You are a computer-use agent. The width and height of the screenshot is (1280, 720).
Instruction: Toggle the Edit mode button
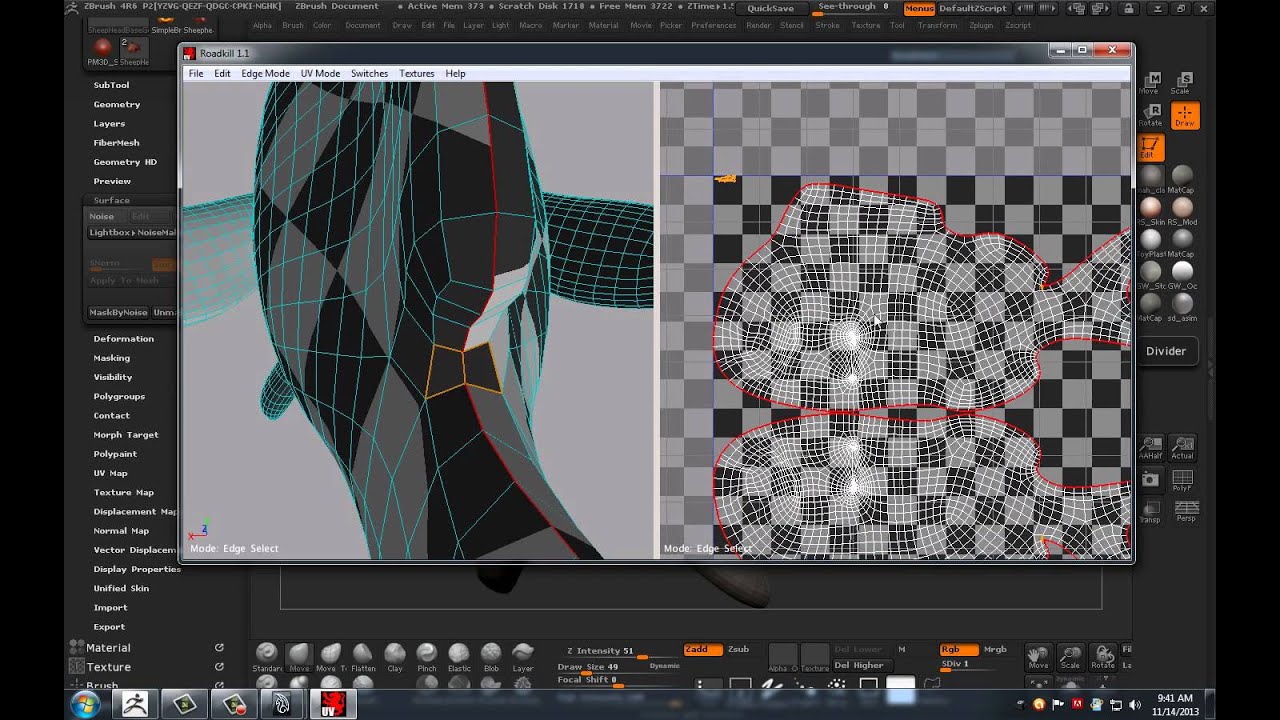click(x=1150, y=148)
